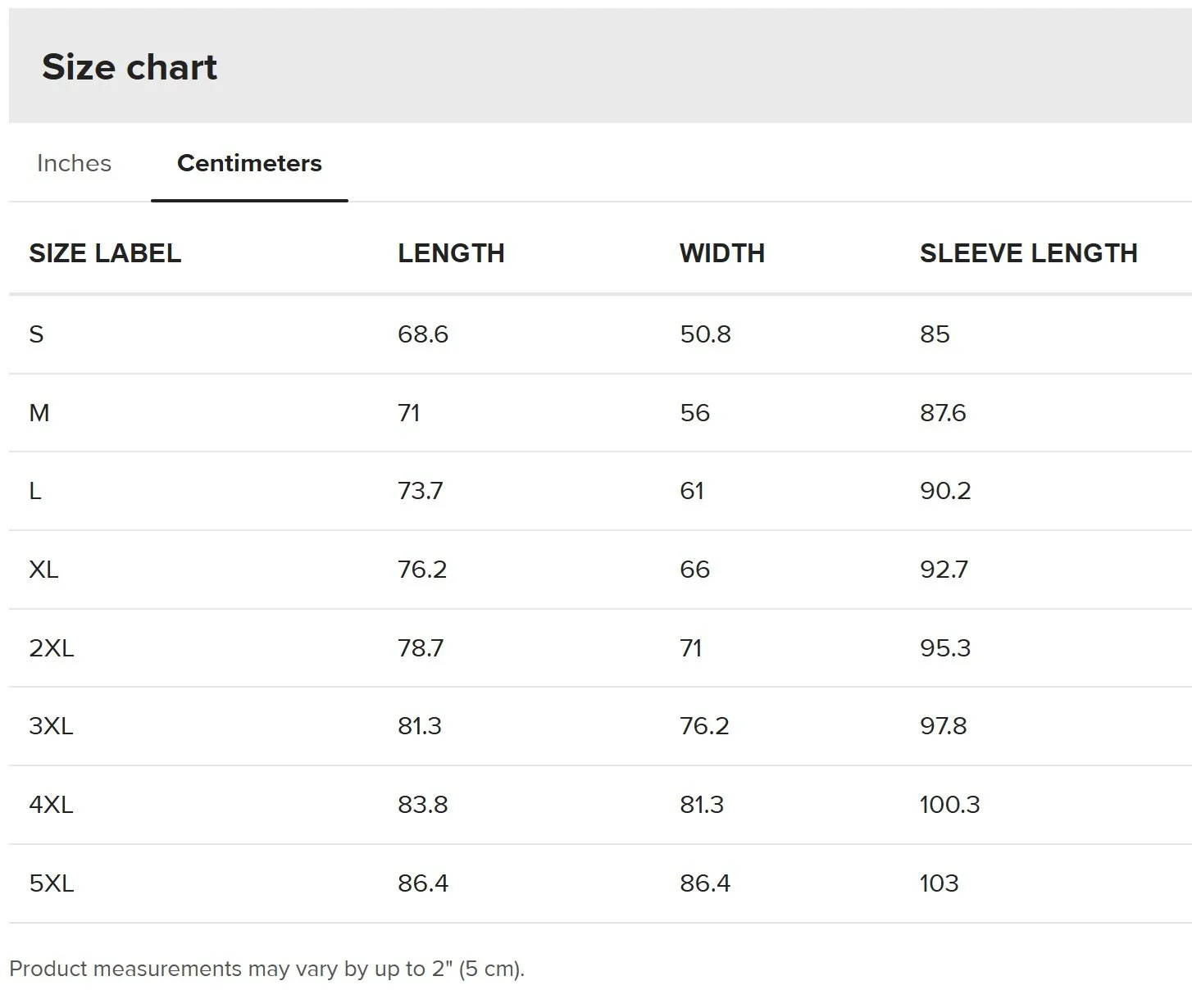The width and height of the screenshot is (1192, 1008).
Task: Select the 3XL size row label
Action: click(x=51, y=726)
